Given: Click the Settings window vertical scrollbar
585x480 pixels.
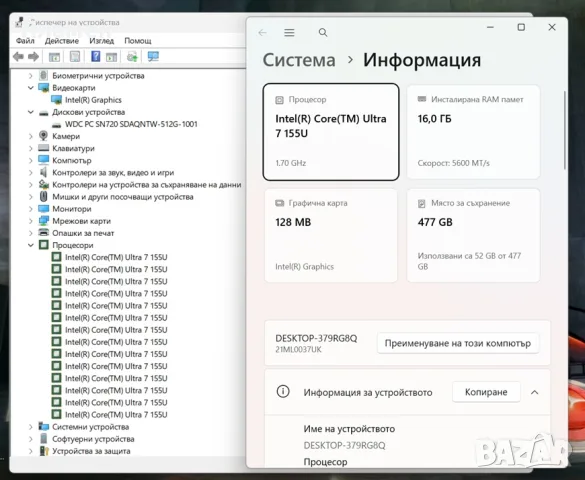Looking at the screenshot, I should (565, 130).
